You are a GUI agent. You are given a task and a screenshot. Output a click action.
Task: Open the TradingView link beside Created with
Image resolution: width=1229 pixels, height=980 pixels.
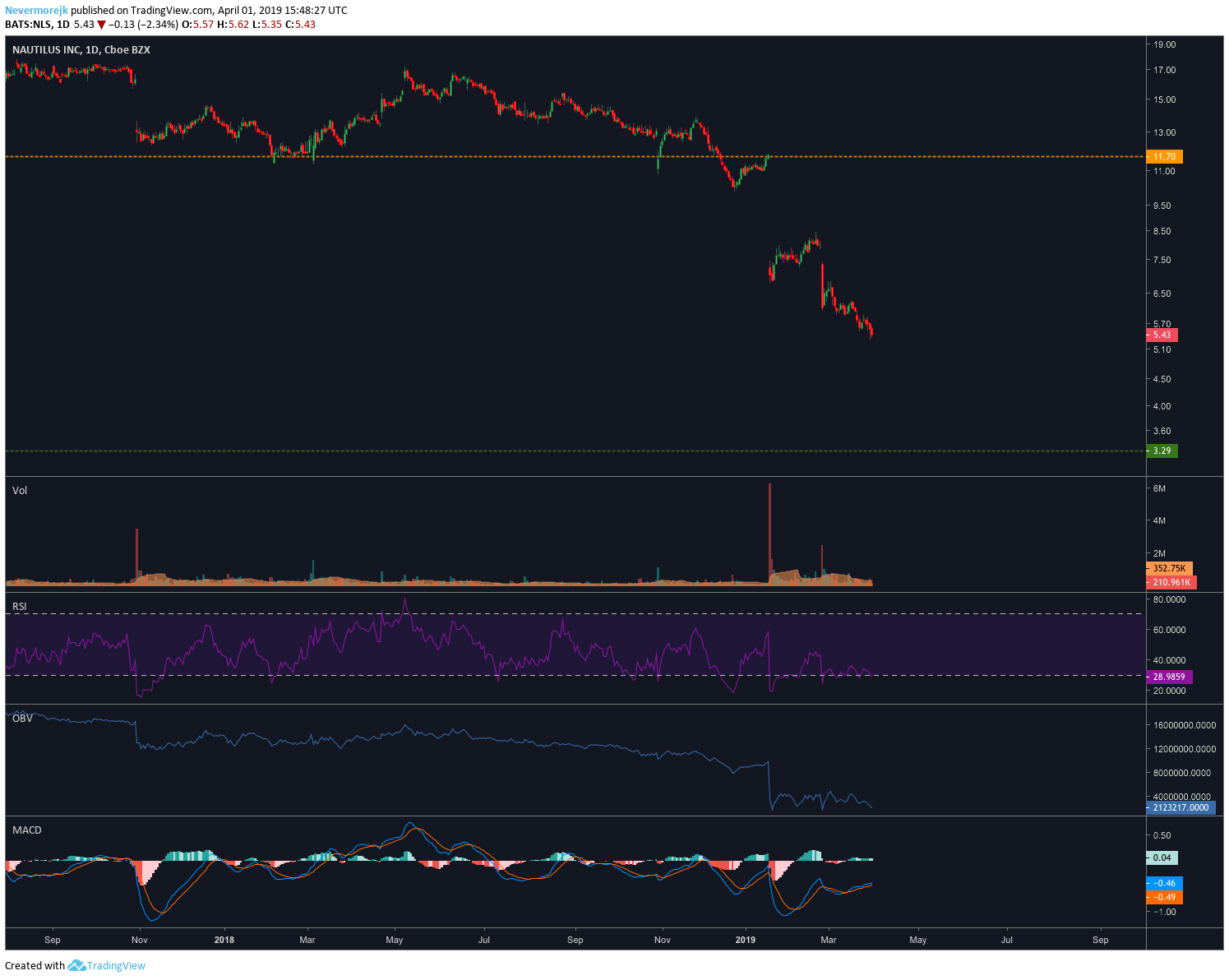tap(116, 966)
